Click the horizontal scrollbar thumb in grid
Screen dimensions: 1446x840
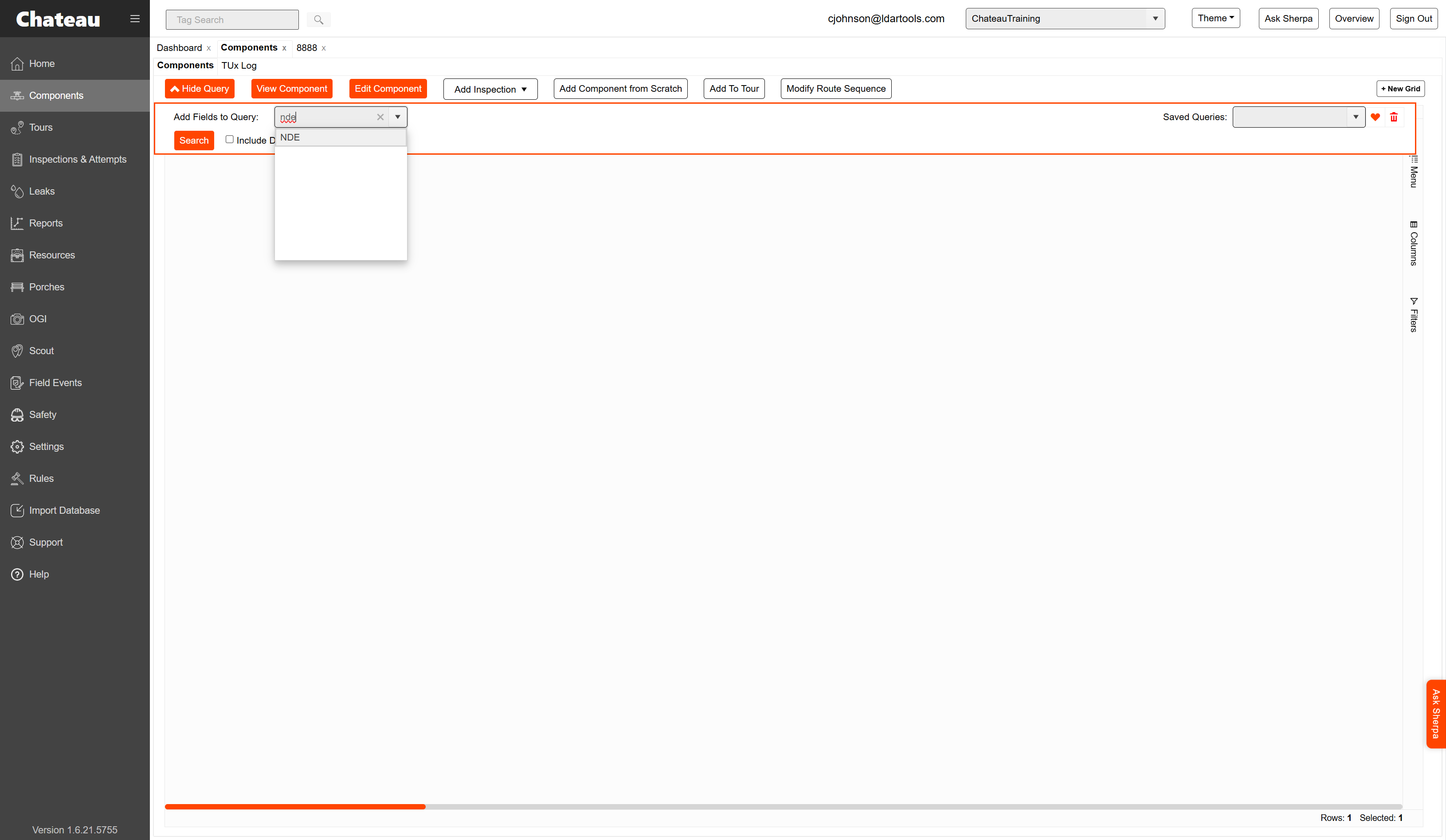click(295, 807)
